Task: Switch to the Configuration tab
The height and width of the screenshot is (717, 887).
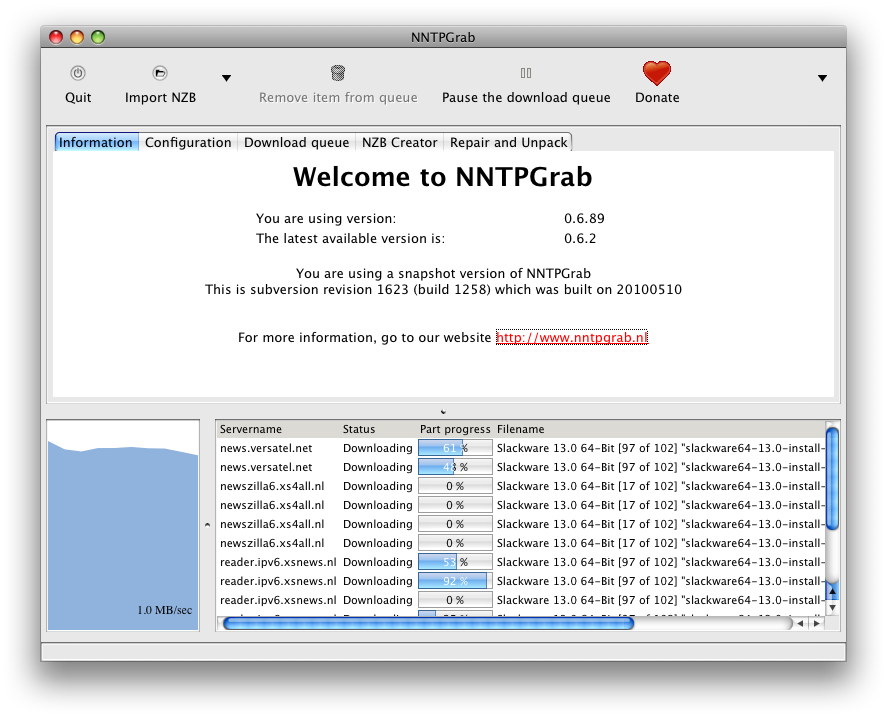Action: coord(188,142)
